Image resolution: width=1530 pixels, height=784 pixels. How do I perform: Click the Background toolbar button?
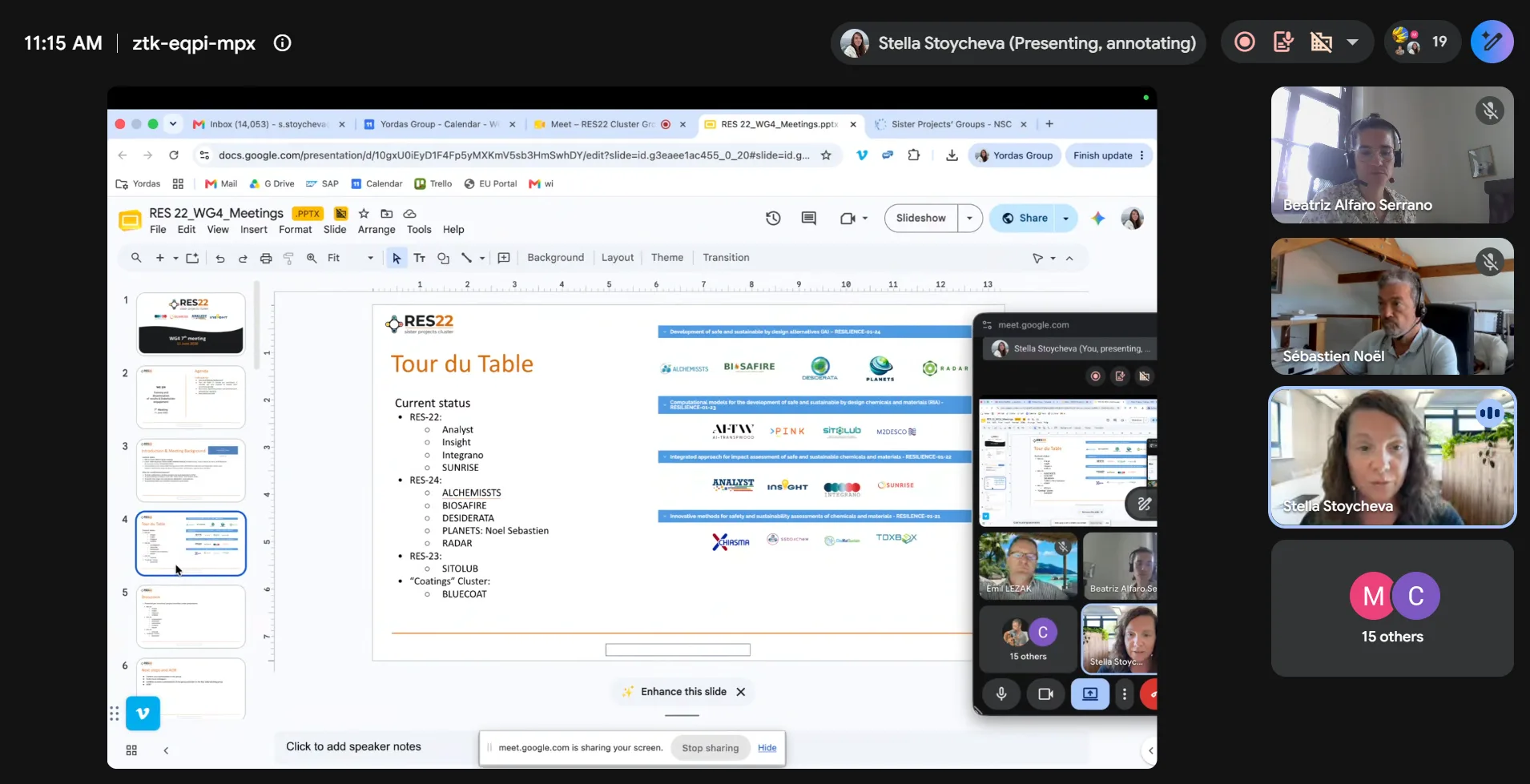(556, 258)
